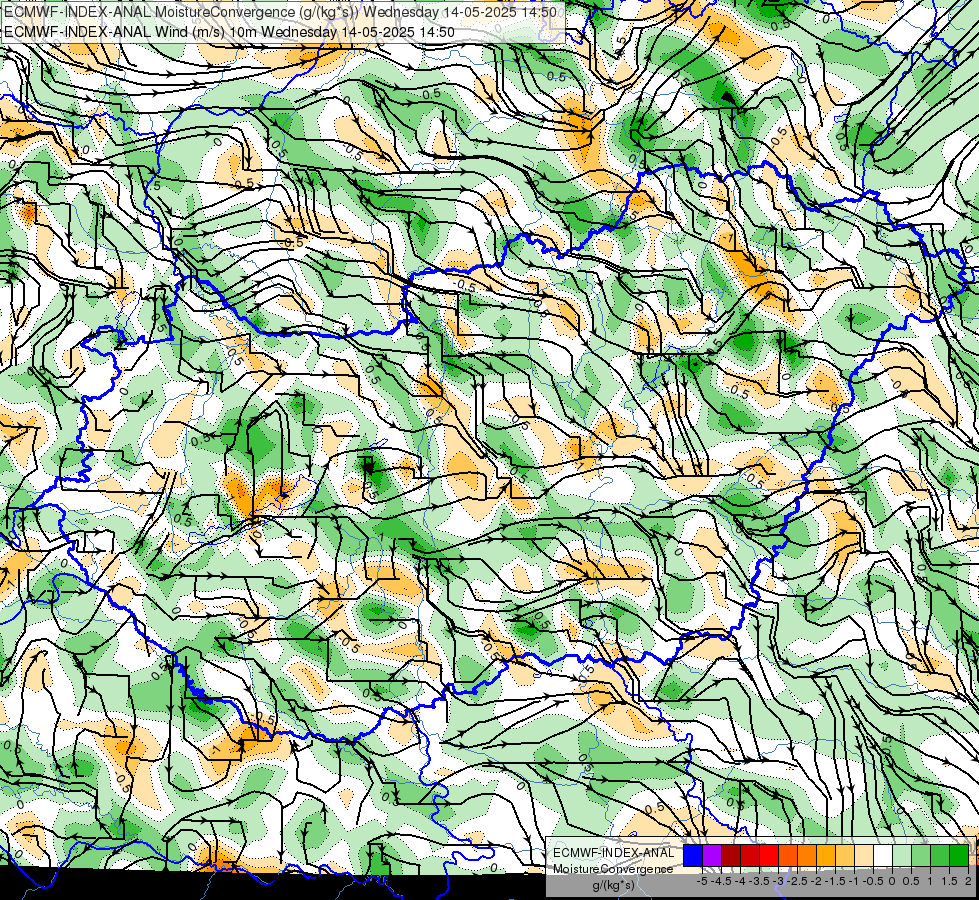
Task: Click the ECMWF-INDEX-ANAL label in the legend box
Action: pyautogui.click(x=614, y=853)
